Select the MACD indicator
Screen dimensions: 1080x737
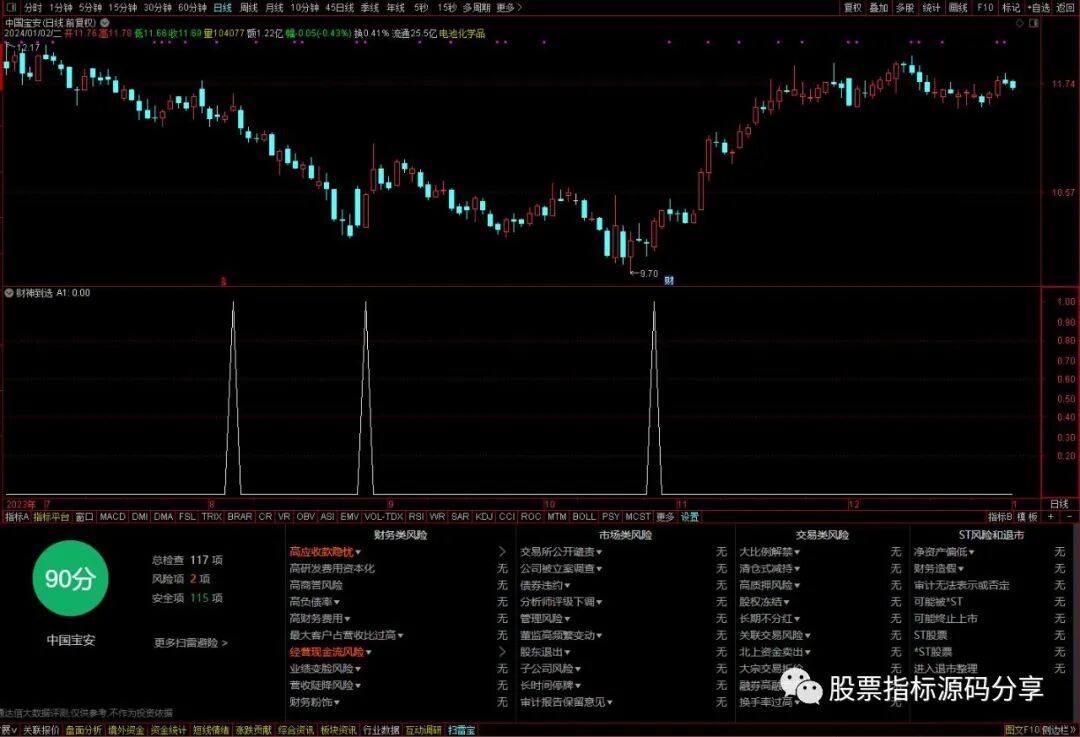pyautogui.click(x=112, y=517)
